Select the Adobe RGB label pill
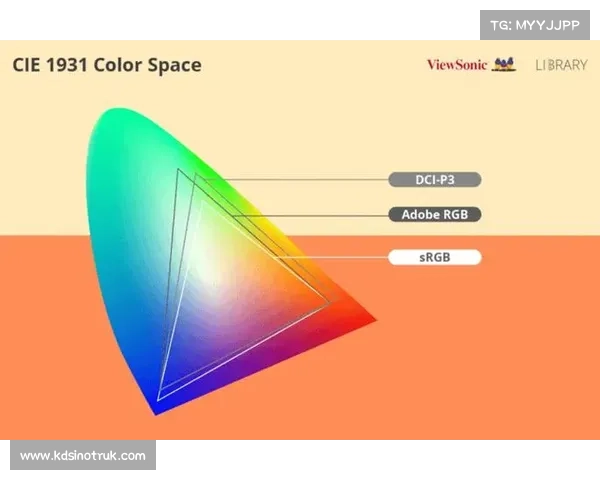 (x=435, y=215)
